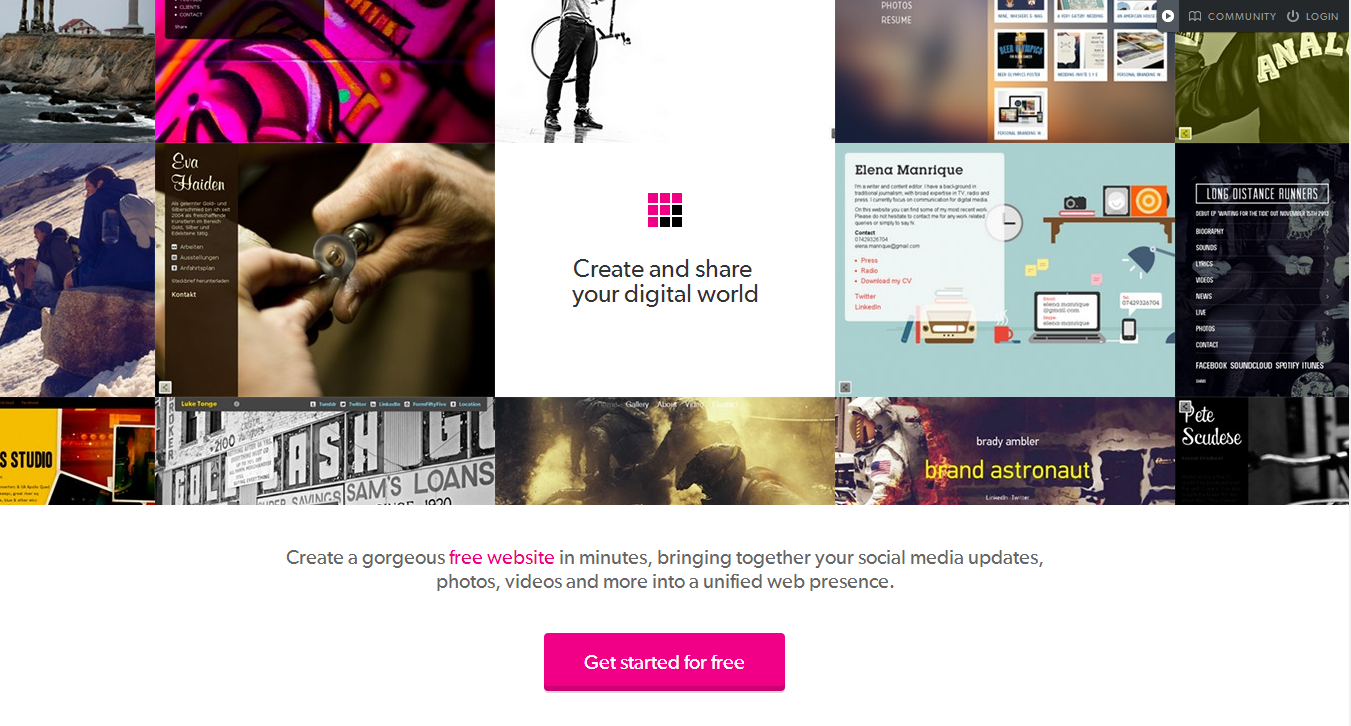Open the Eva Haiden goldsmith thumbnail

pos(325,270)
